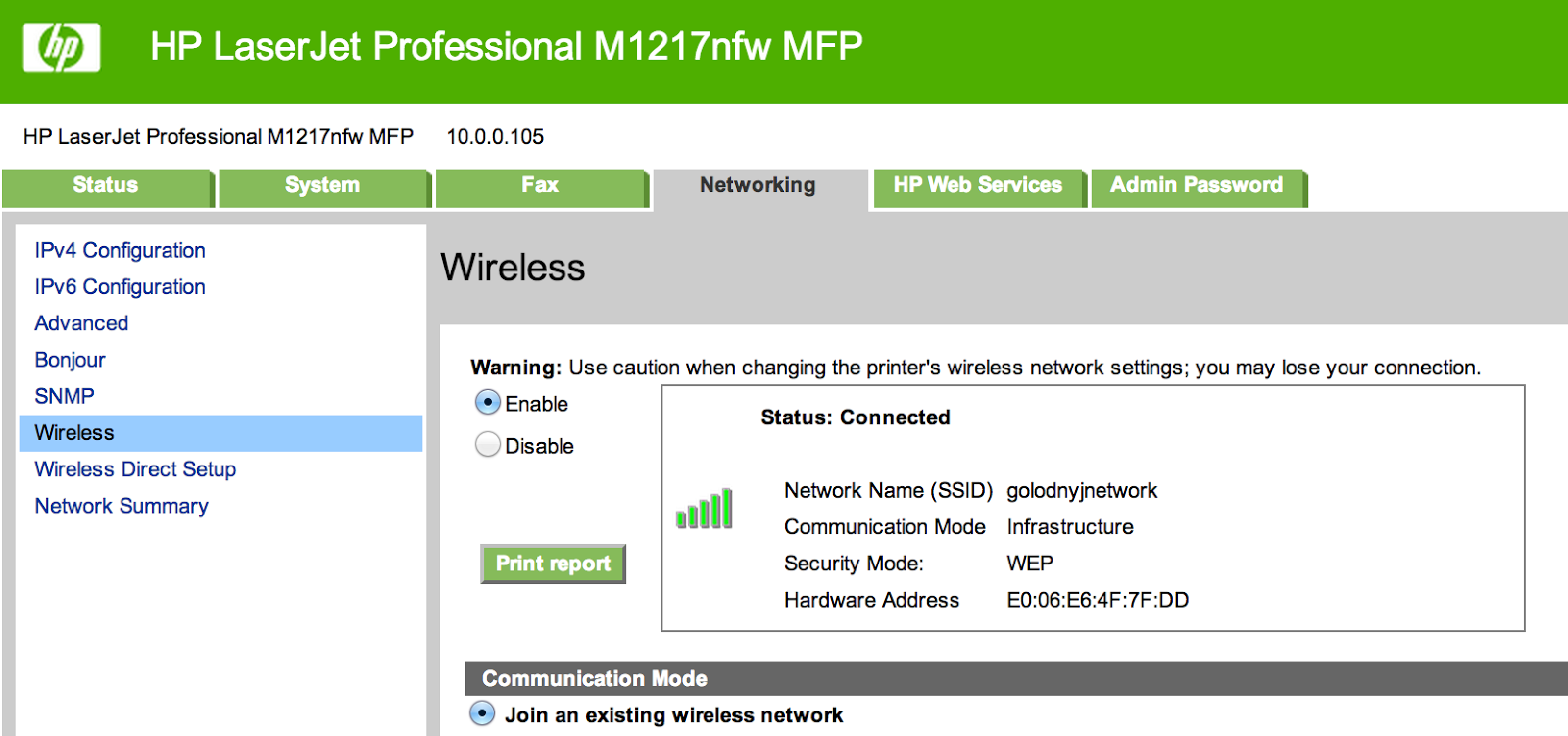Click the wireless signal strength icon
This screenshot has height=736, width=1568.
[x=705, y=509]
